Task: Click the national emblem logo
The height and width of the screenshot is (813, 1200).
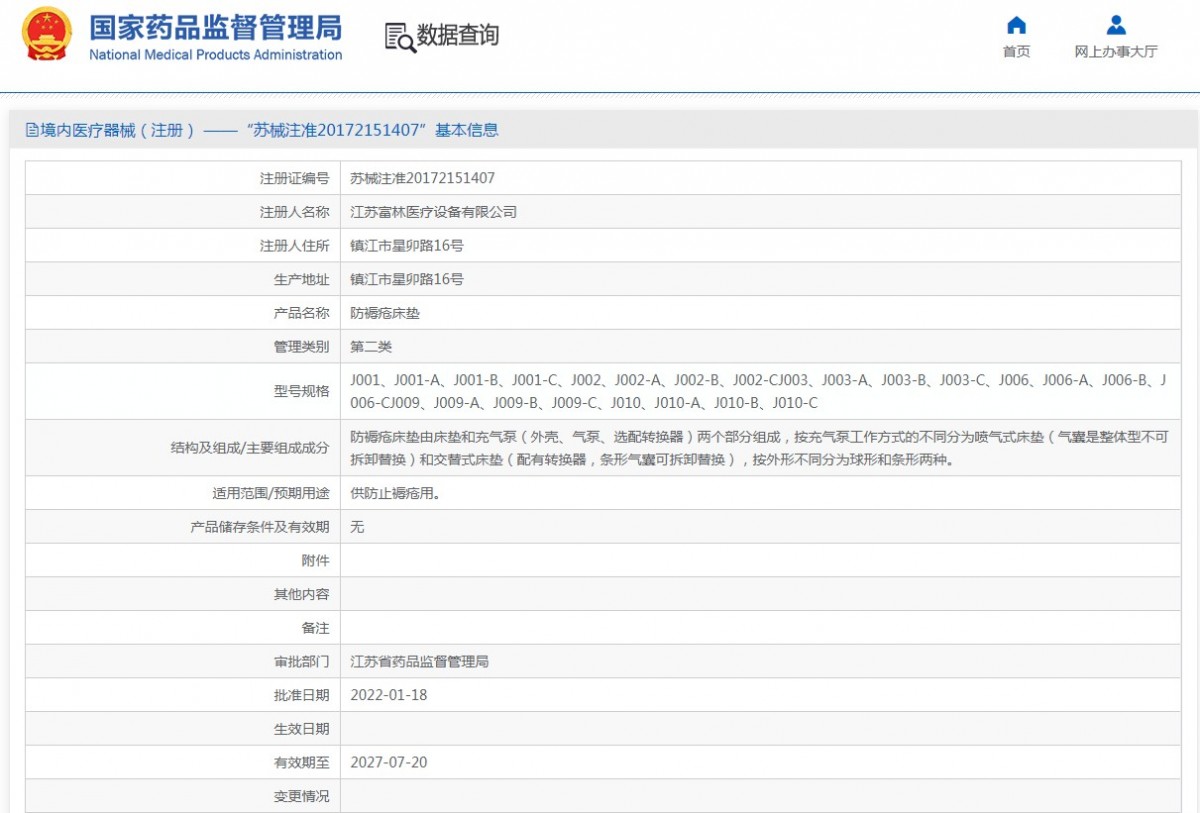Action: coord(47,35)
